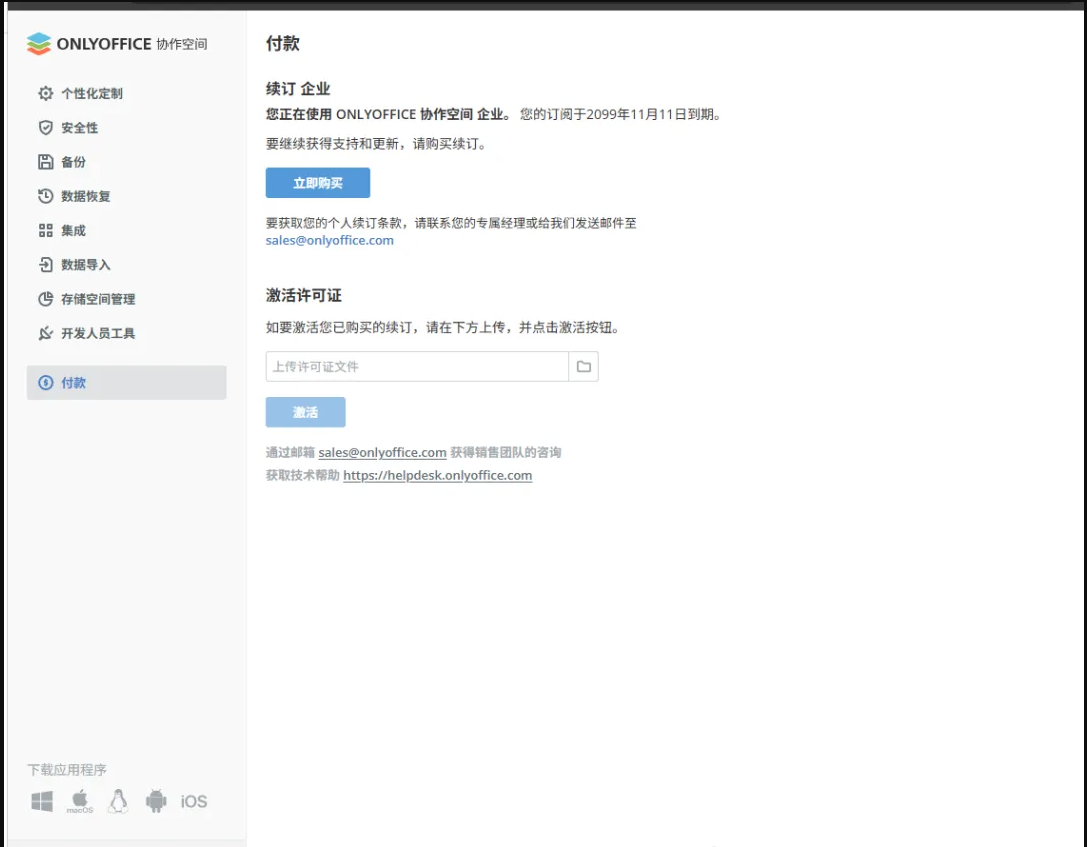Click the pie chart icon beside 存储空间管理
The height and width of the screenshot is (847, 1087).
[46, 299]
